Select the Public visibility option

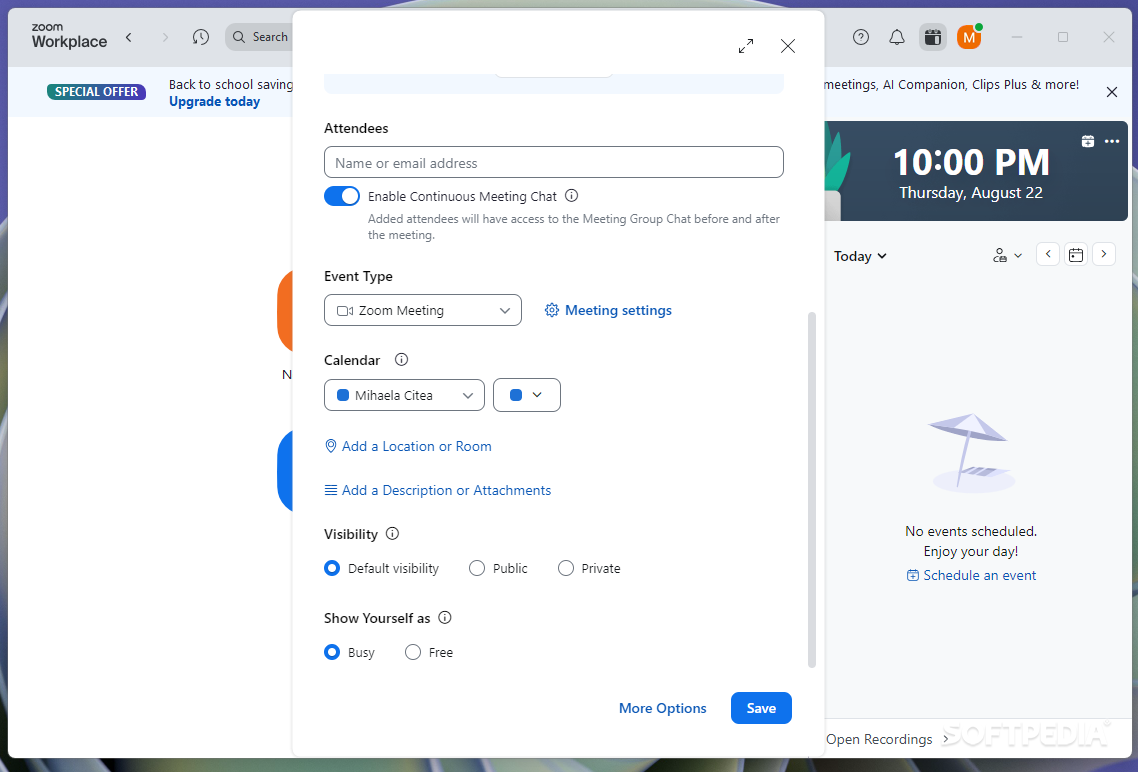[x=477, y=568]
